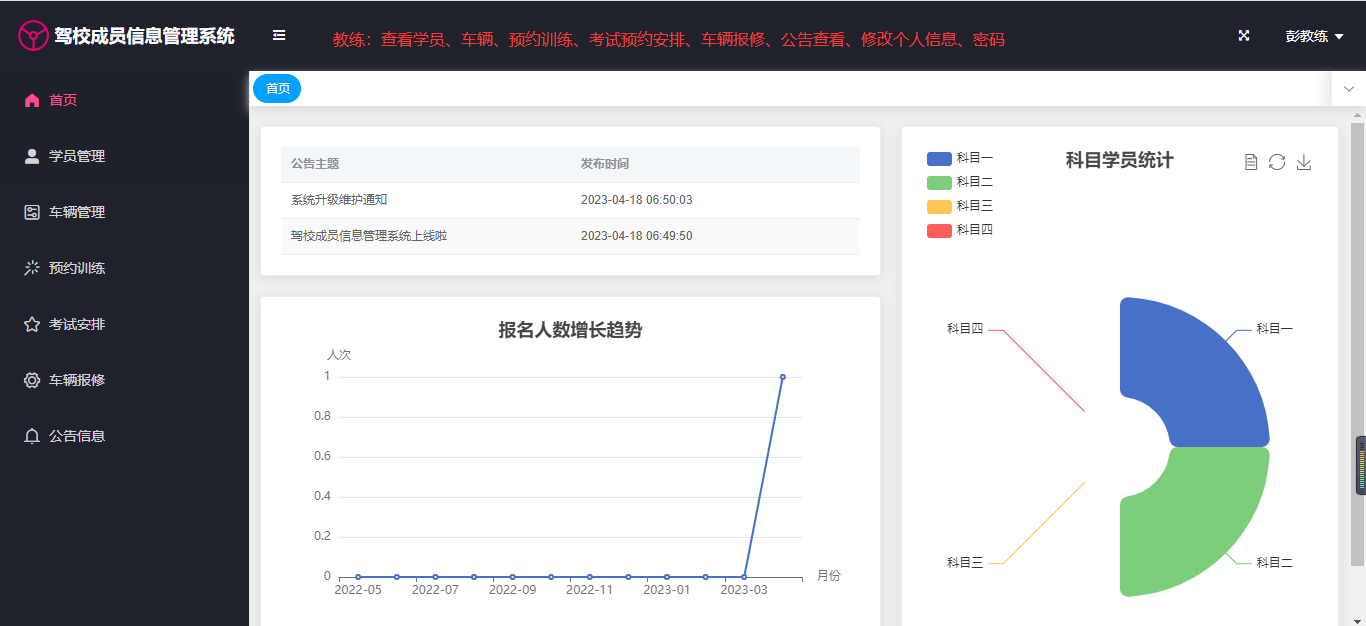Screen dimensions: 1366x626
Task: Click the 人次 y-axis label
Action: [x=339, y=355]
